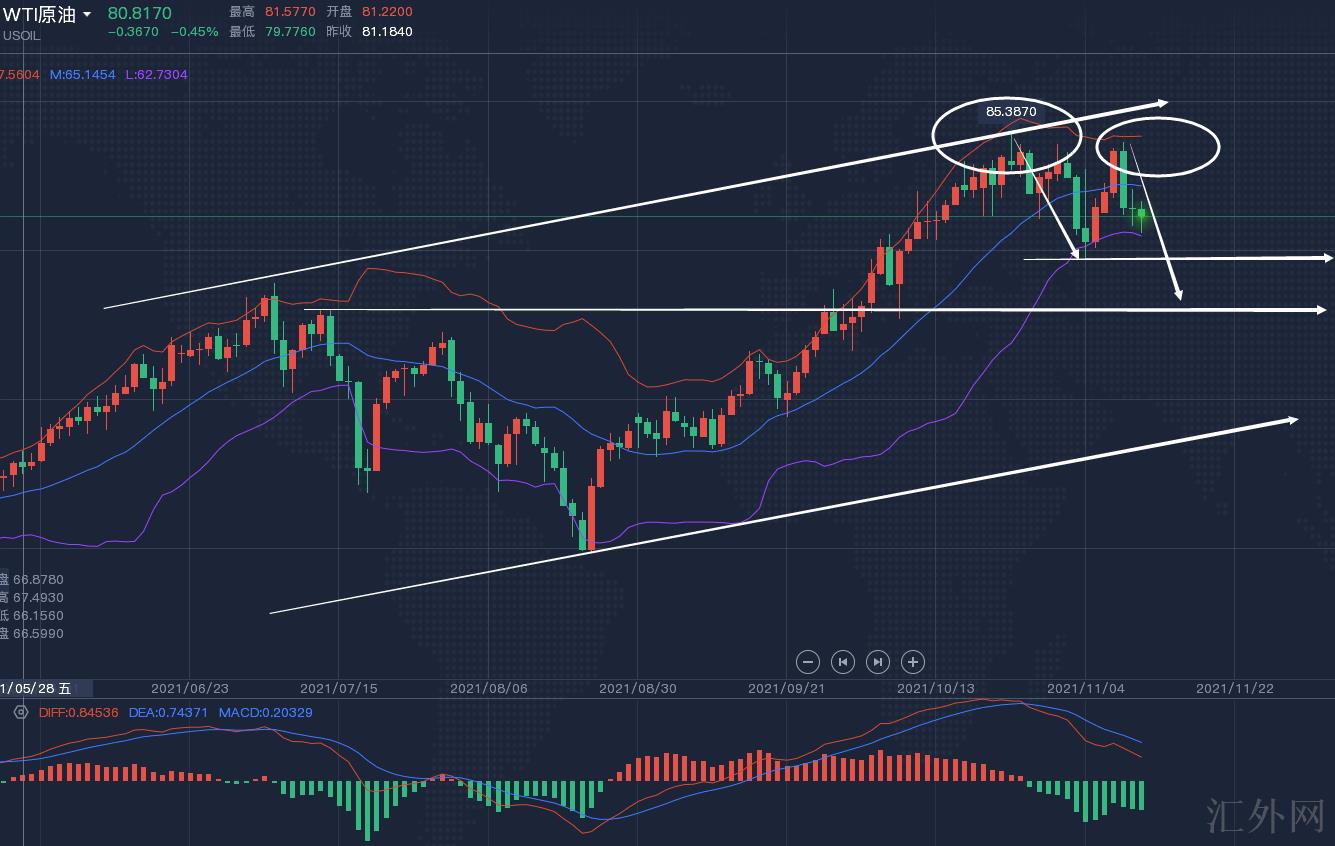Screen dimensions: 1335x846
Task: Click the green latest-price dot on the last candle
Action: 1141,213
